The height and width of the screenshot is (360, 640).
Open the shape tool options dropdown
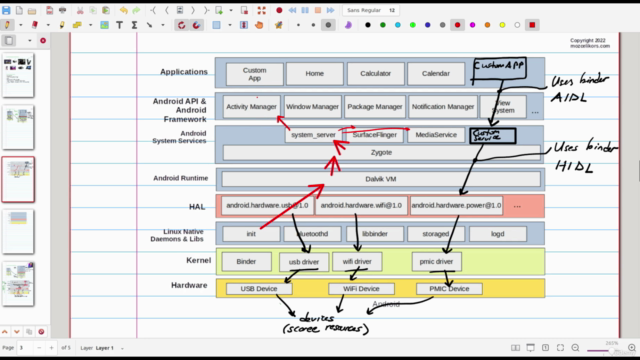pyautogui.click(x=90, y=25)
